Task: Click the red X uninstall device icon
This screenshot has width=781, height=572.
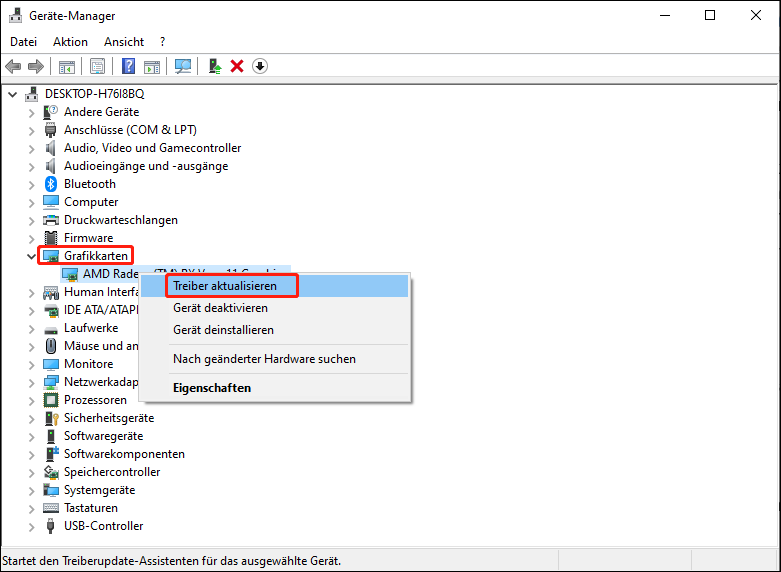Action: coord(237,66)
